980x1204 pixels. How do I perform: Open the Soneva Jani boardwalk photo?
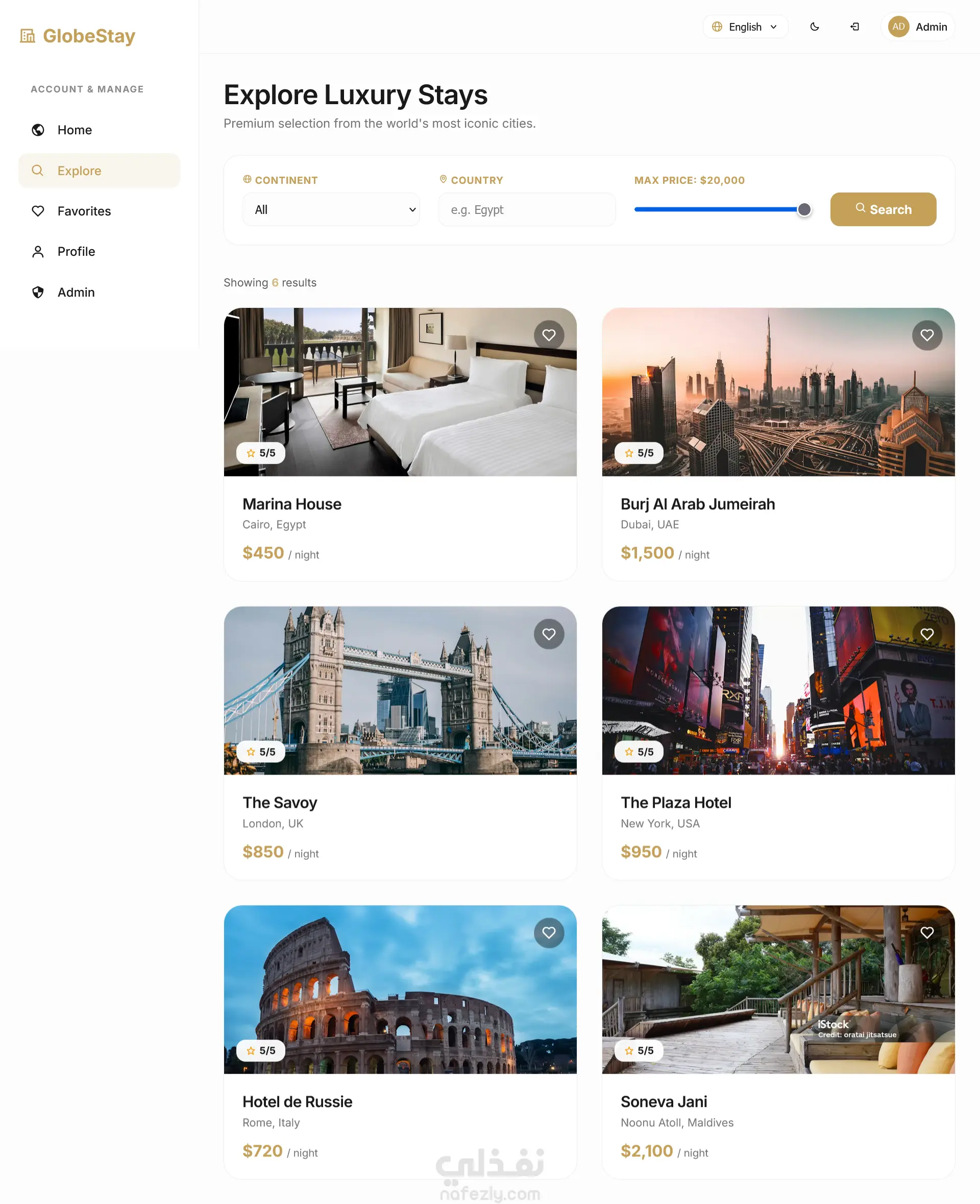778,990
